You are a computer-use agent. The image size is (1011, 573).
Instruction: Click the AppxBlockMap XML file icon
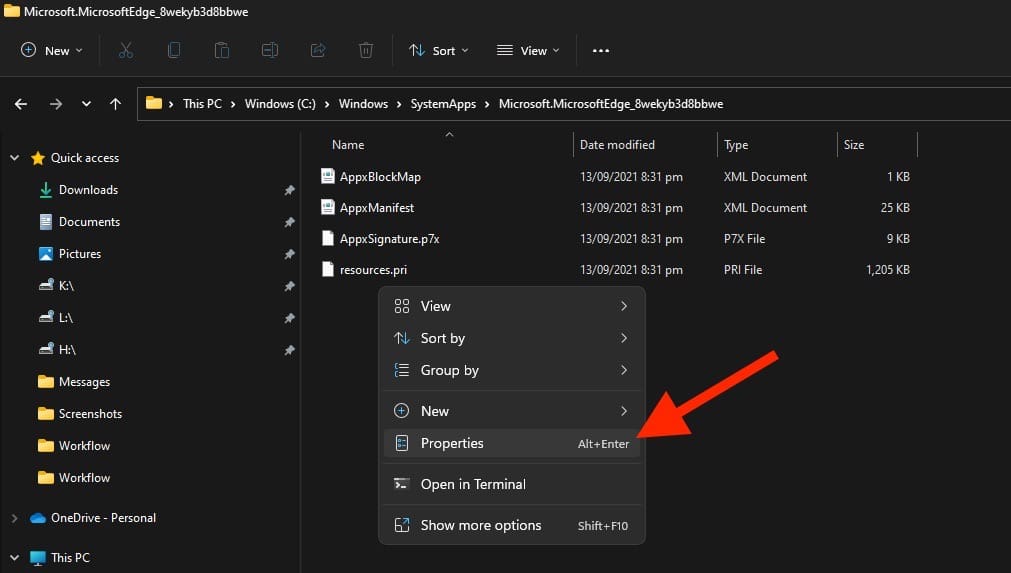click(328, 176)
